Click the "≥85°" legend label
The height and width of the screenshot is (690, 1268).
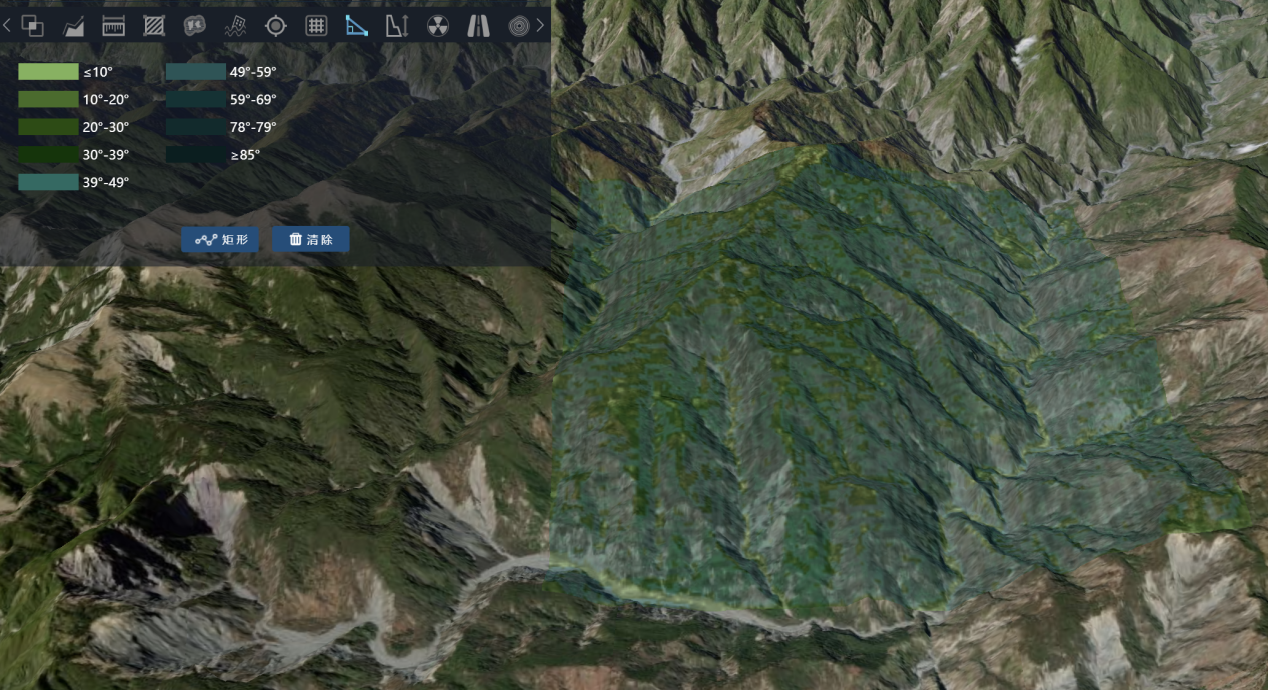pyautogui.click(x=245, y=155)
